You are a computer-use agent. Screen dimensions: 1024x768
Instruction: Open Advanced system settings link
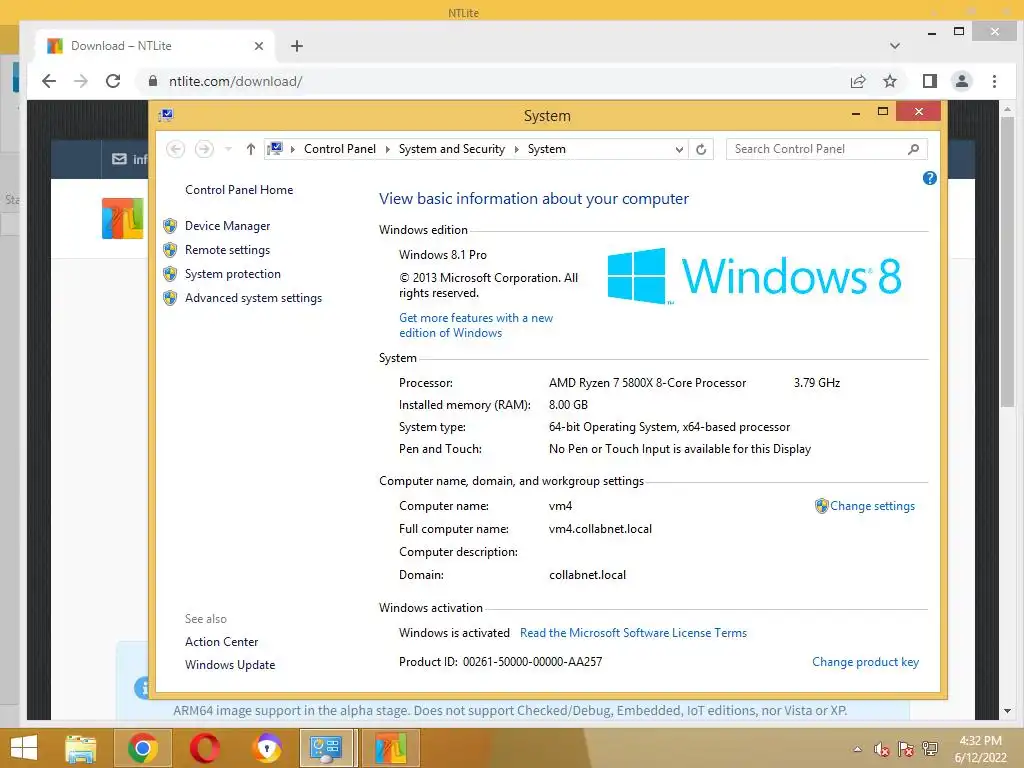(x=253, y=298)
